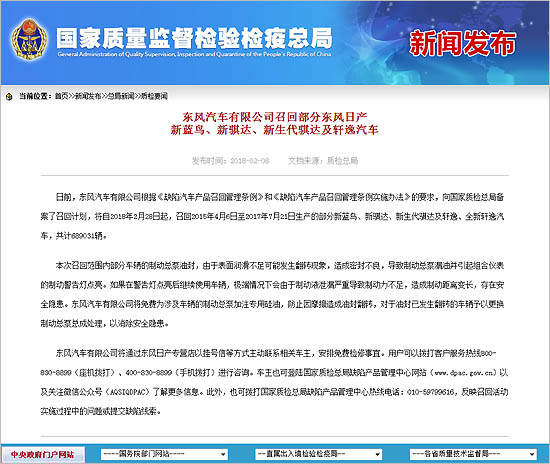Click the 400-830-8899 mobile hotline text
The image size is (550, 464).
point(148,373)
